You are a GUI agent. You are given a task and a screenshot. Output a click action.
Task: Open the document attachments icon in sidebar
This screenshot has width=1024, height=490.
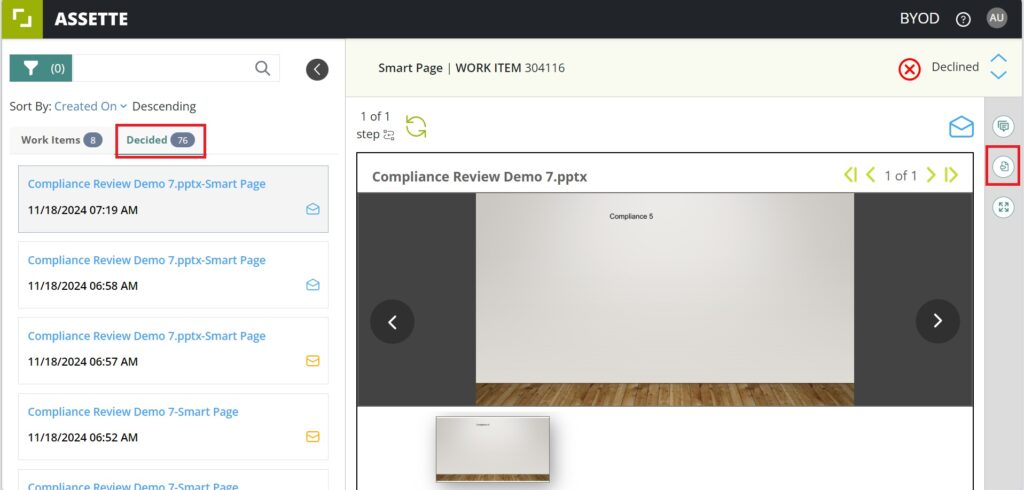[x=1004, y=166]
